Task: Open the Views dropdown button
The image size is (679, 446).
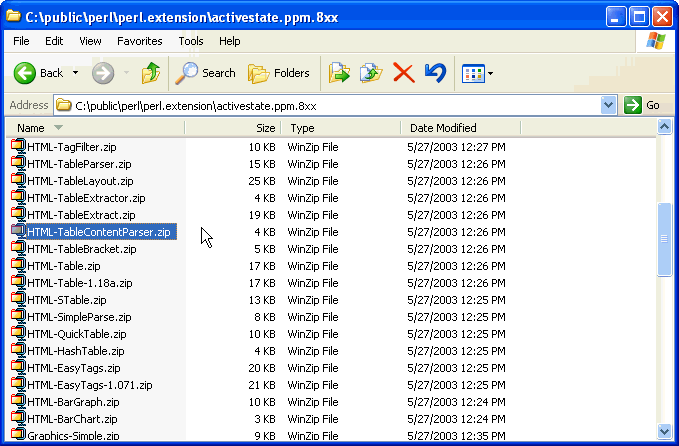Action: 477,73
